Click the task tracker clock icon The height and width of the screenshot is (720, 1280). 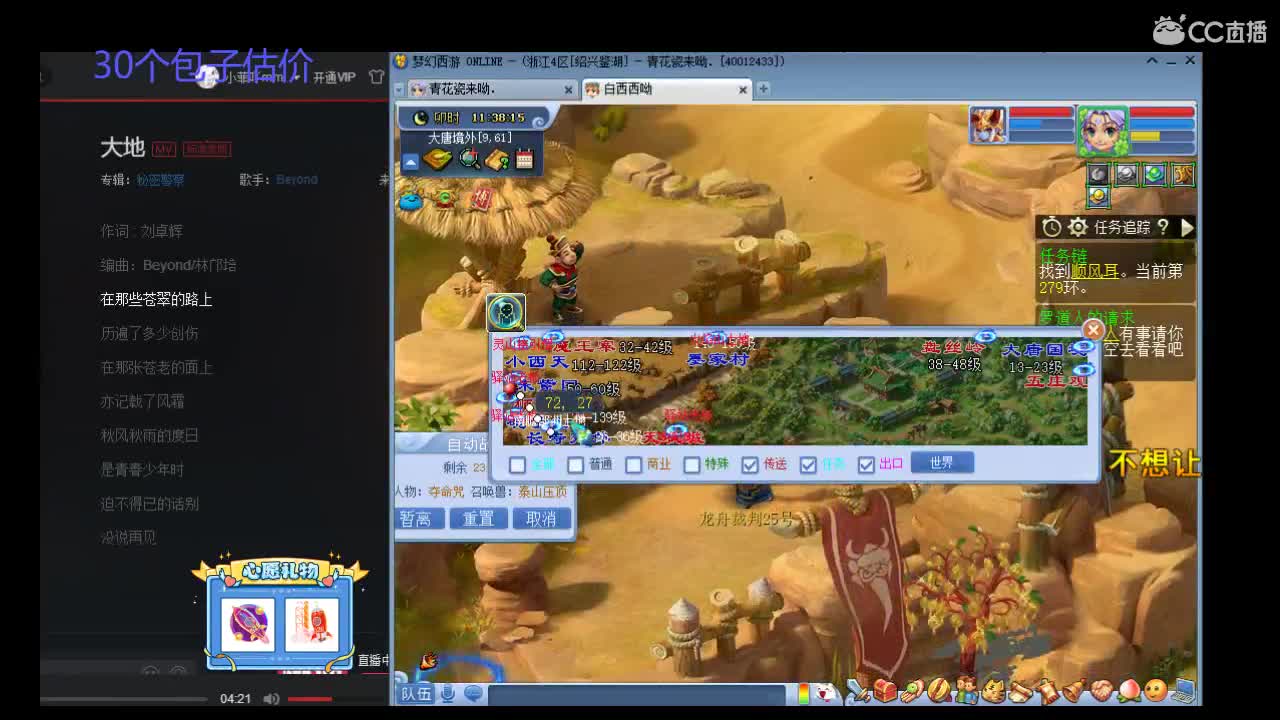tap(1051, 227)
